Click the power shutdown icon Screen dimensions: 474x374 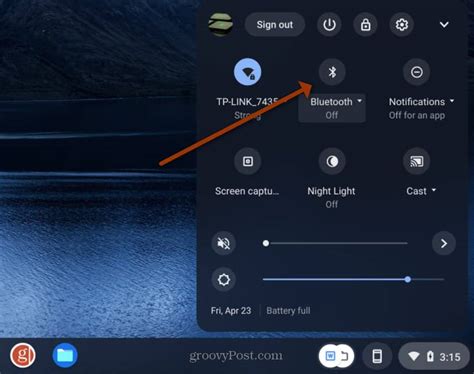pos(329,25)
